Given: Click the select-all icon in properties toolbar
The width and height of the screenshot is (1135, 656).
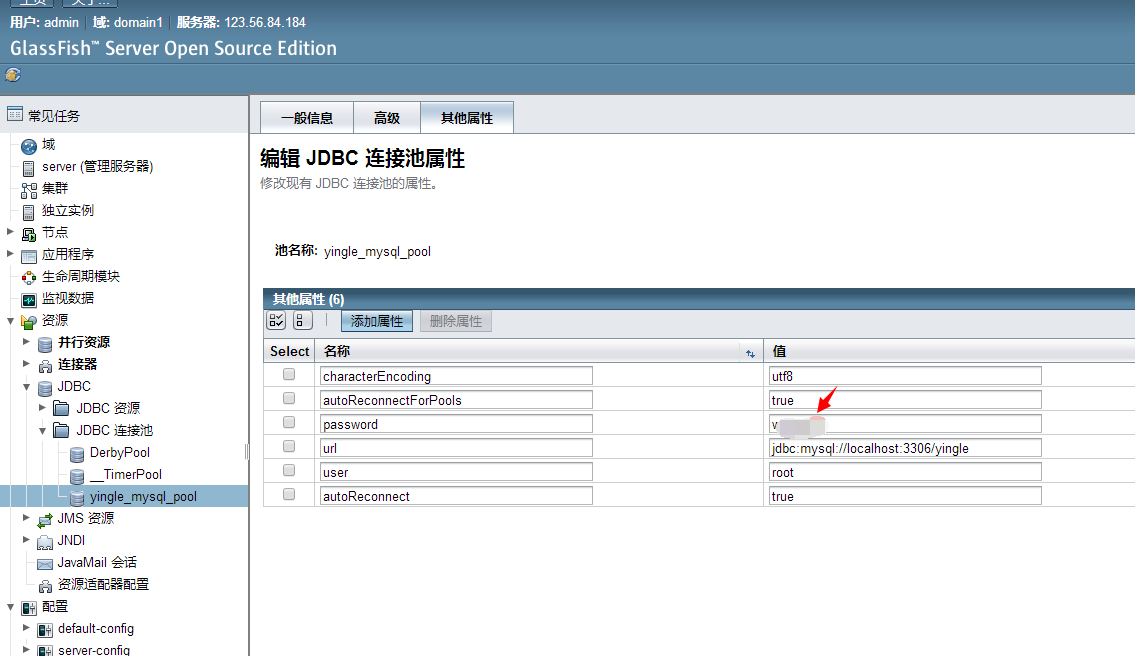Looking at the screenshot, I should [x=277, y=321].
